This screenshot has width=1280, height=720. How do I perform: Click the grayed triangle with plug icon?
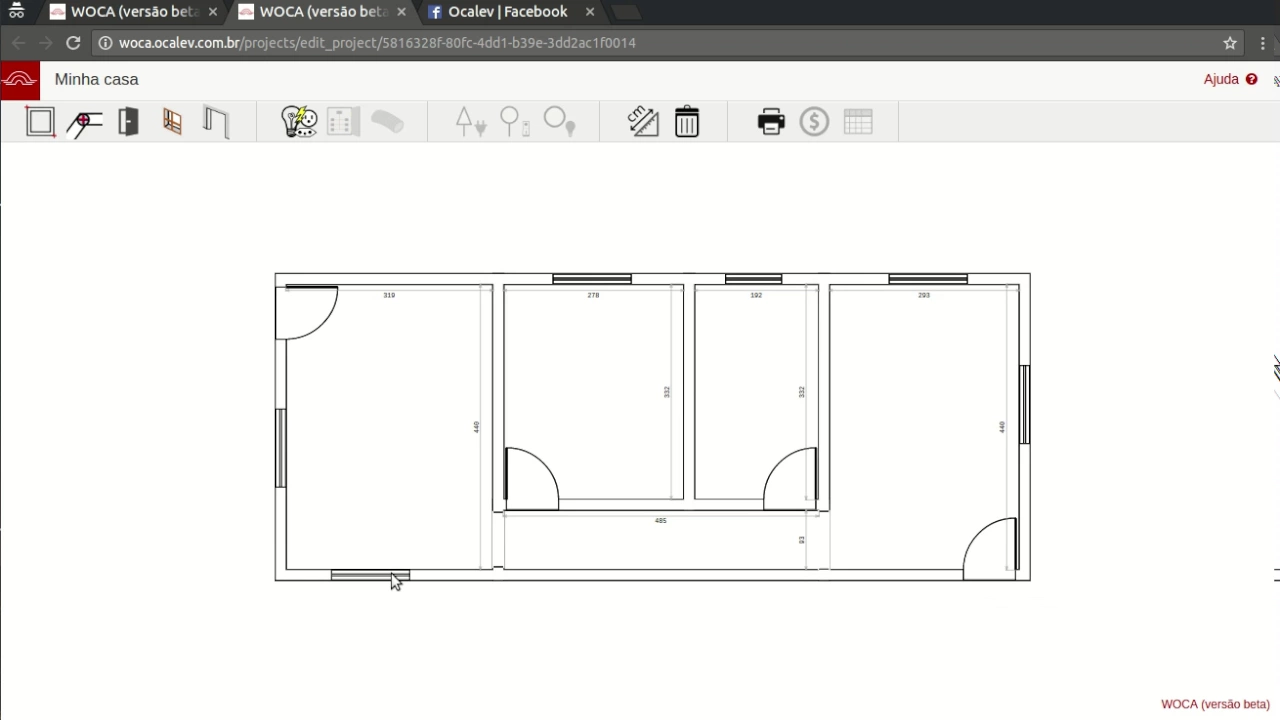470,122
